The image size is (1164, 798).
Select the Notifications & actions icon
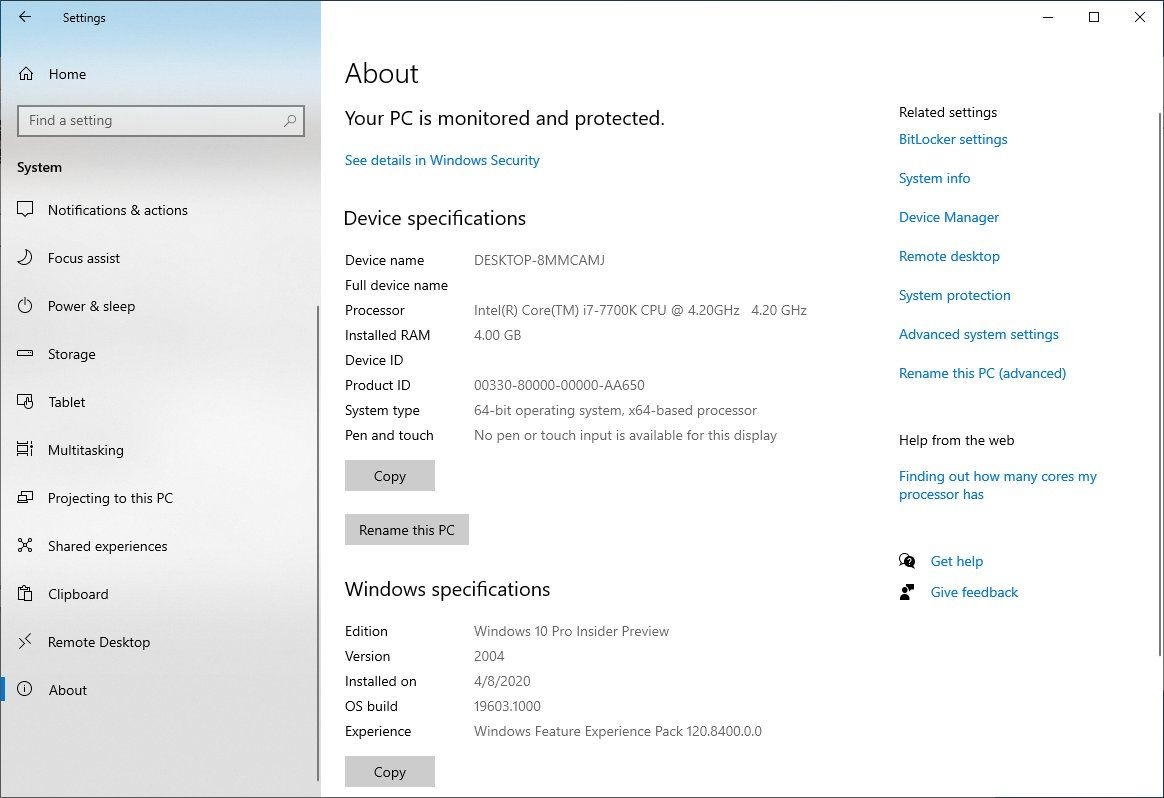coord(26,210)
